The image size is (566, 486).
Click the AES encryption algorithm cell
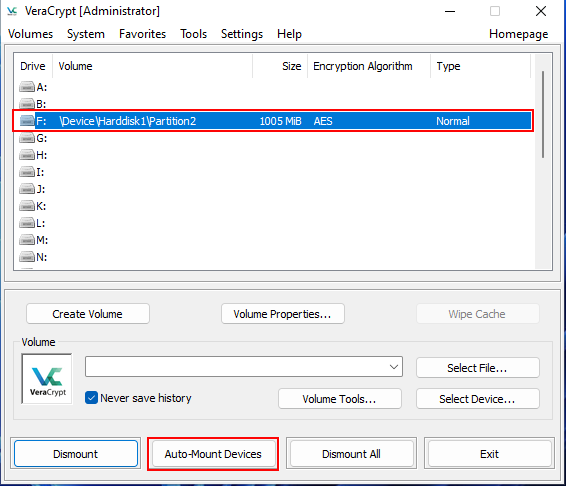click(x=323, y=121)
